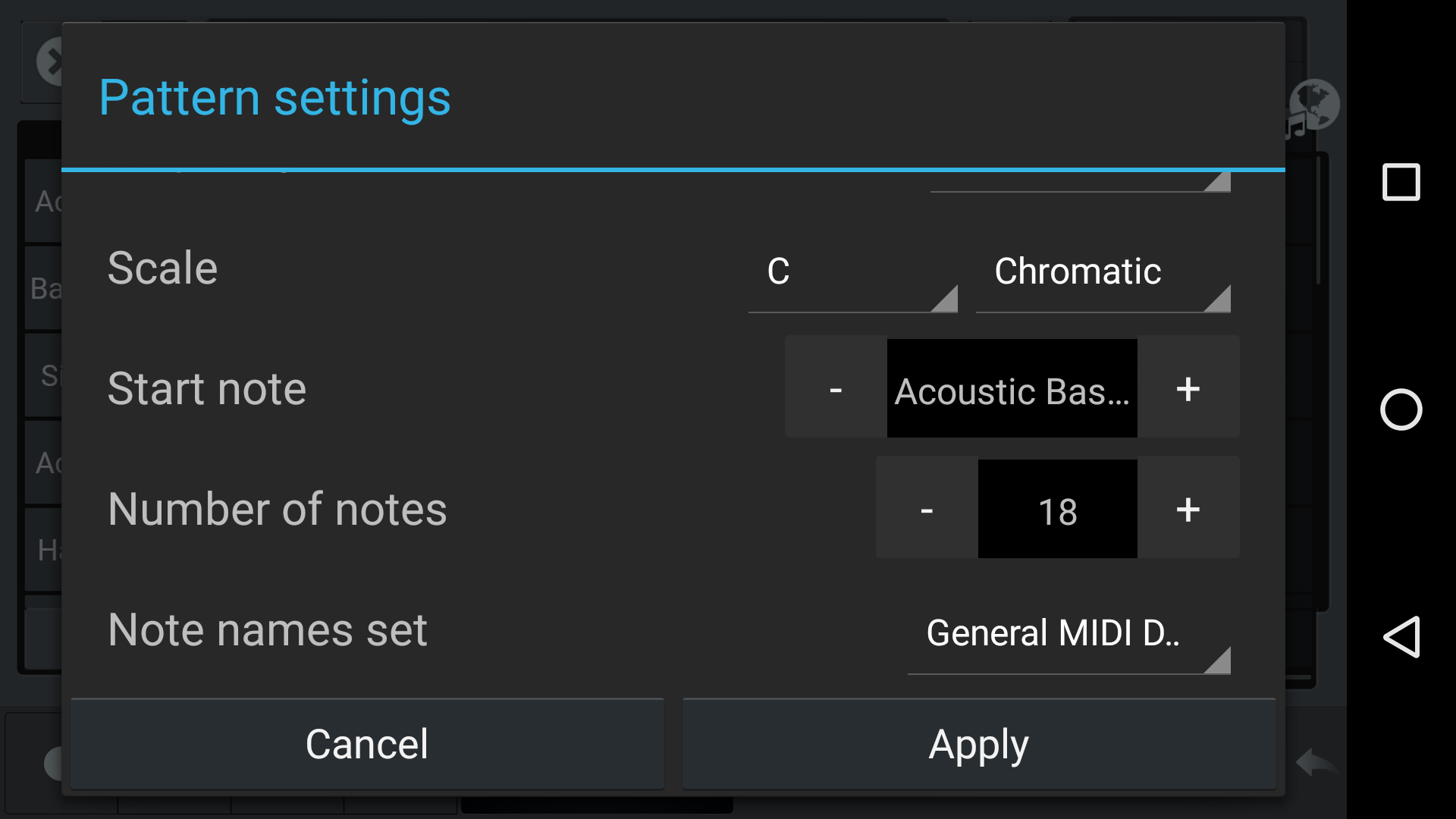This screenshot has height=819, width=1456.
Task: Decrease the Start note value
Action: pos(836,388)
